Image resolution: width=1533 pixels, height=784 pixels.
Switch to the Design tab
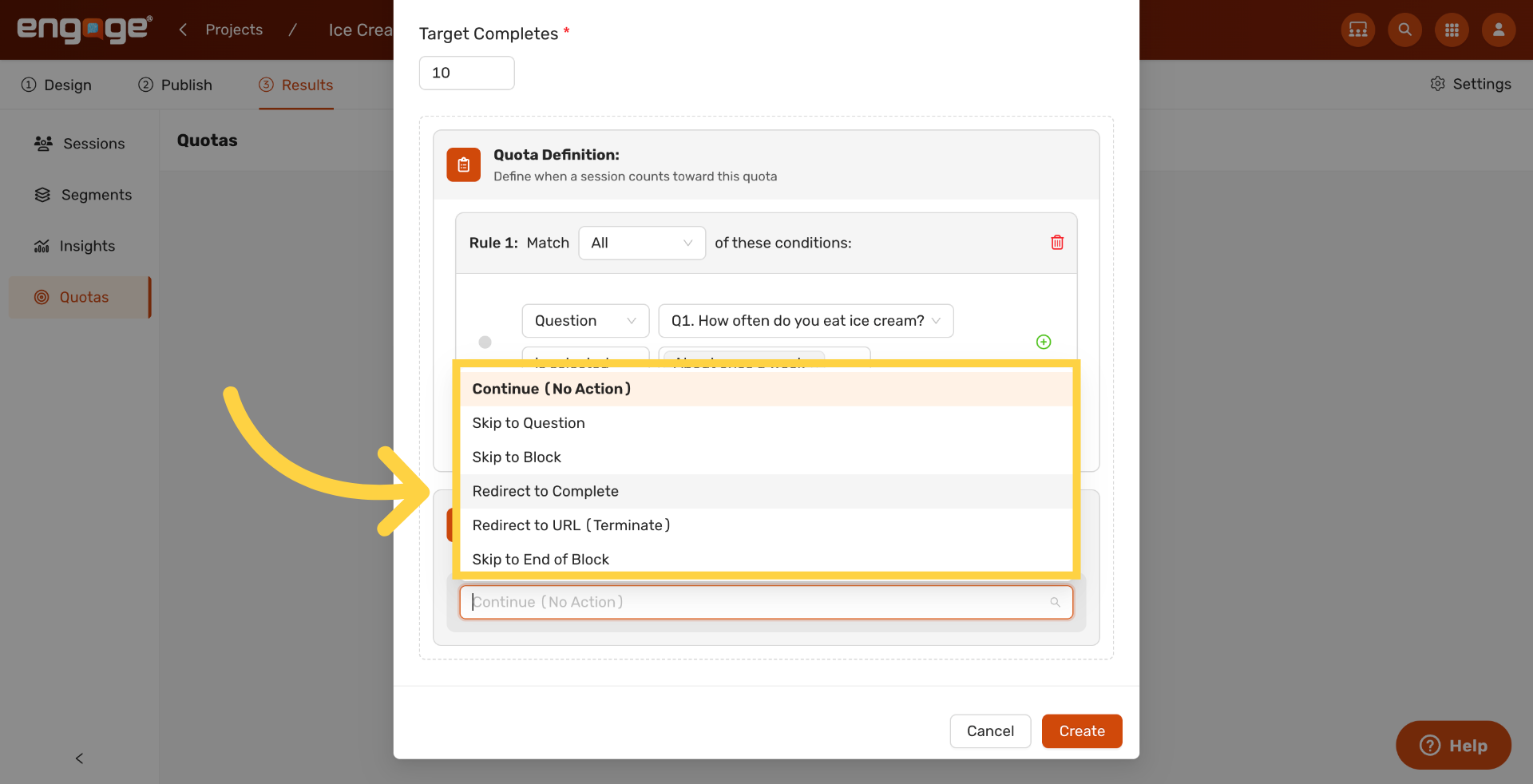tap(57, 85)
